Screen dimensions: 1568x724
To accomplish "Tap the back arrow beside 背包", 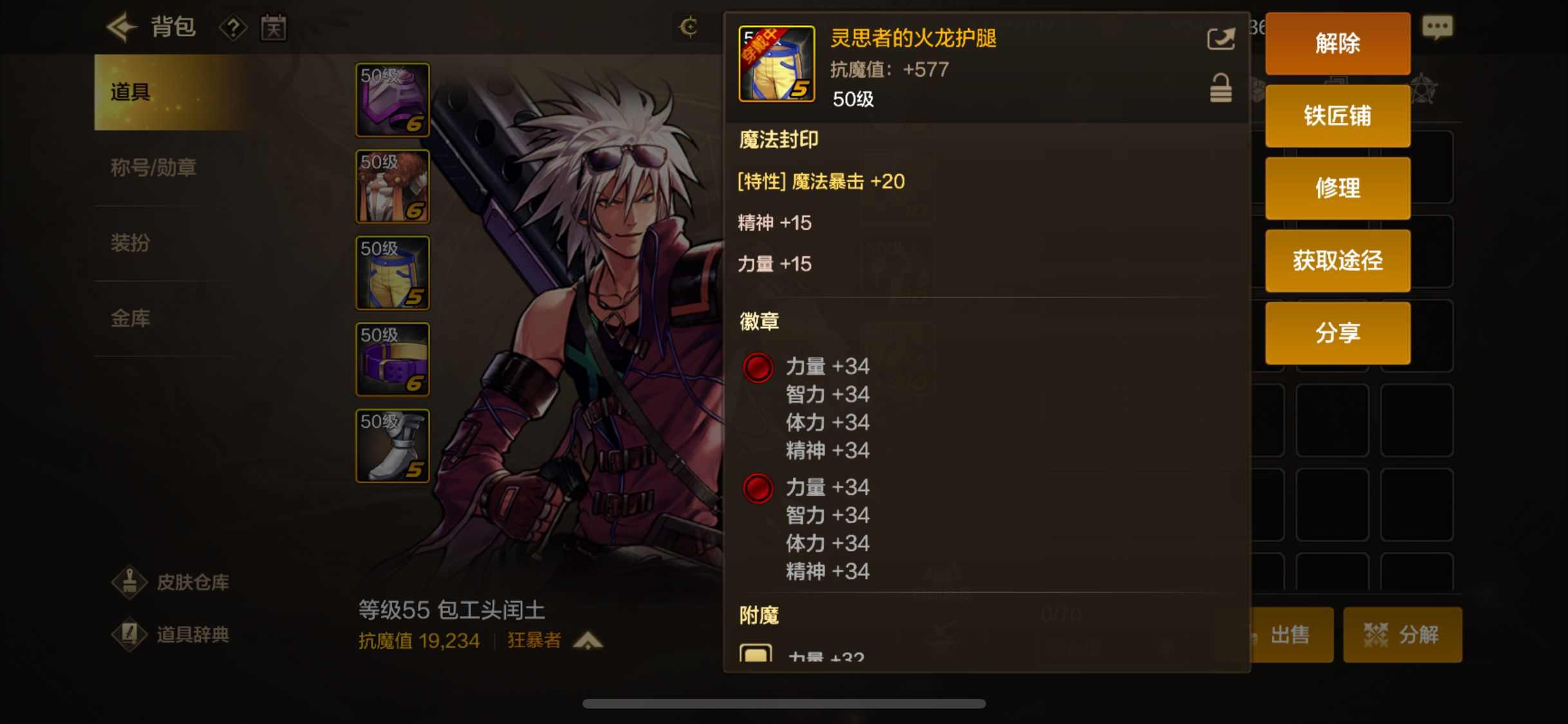I will point(122,27).
